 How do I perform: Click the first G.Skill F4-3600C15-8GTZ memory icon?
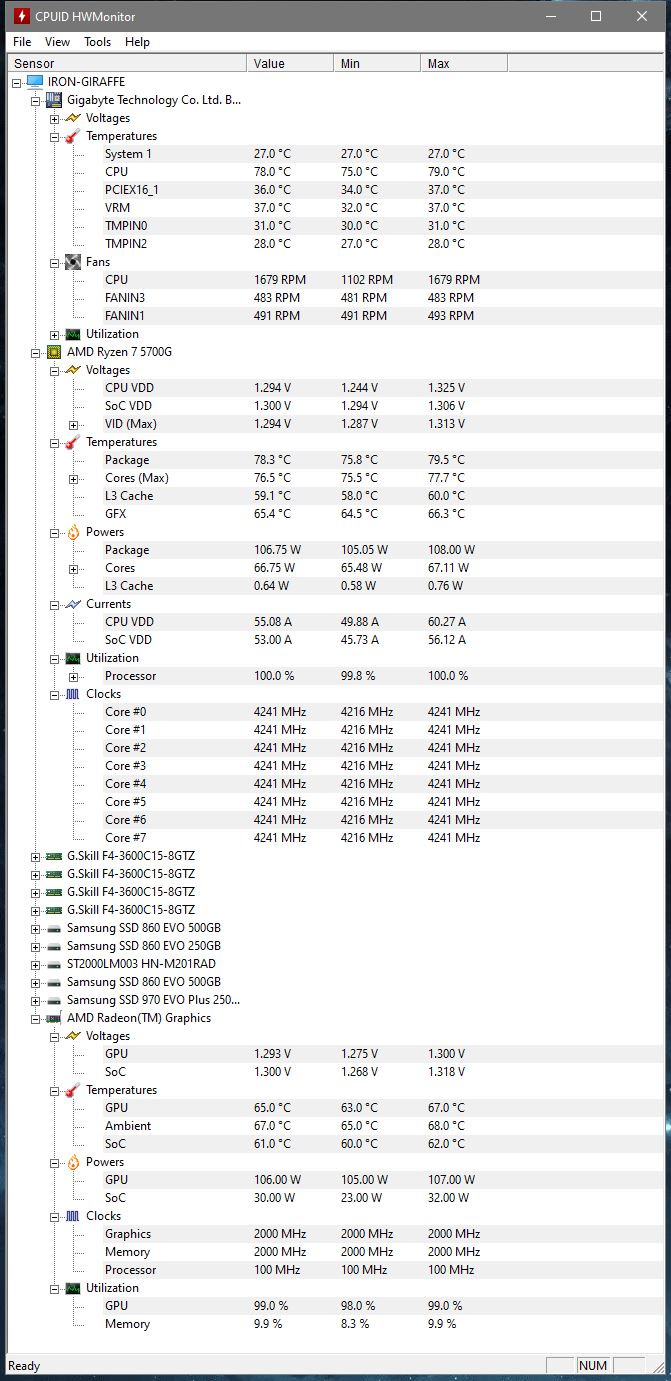(x=54, y=856)
